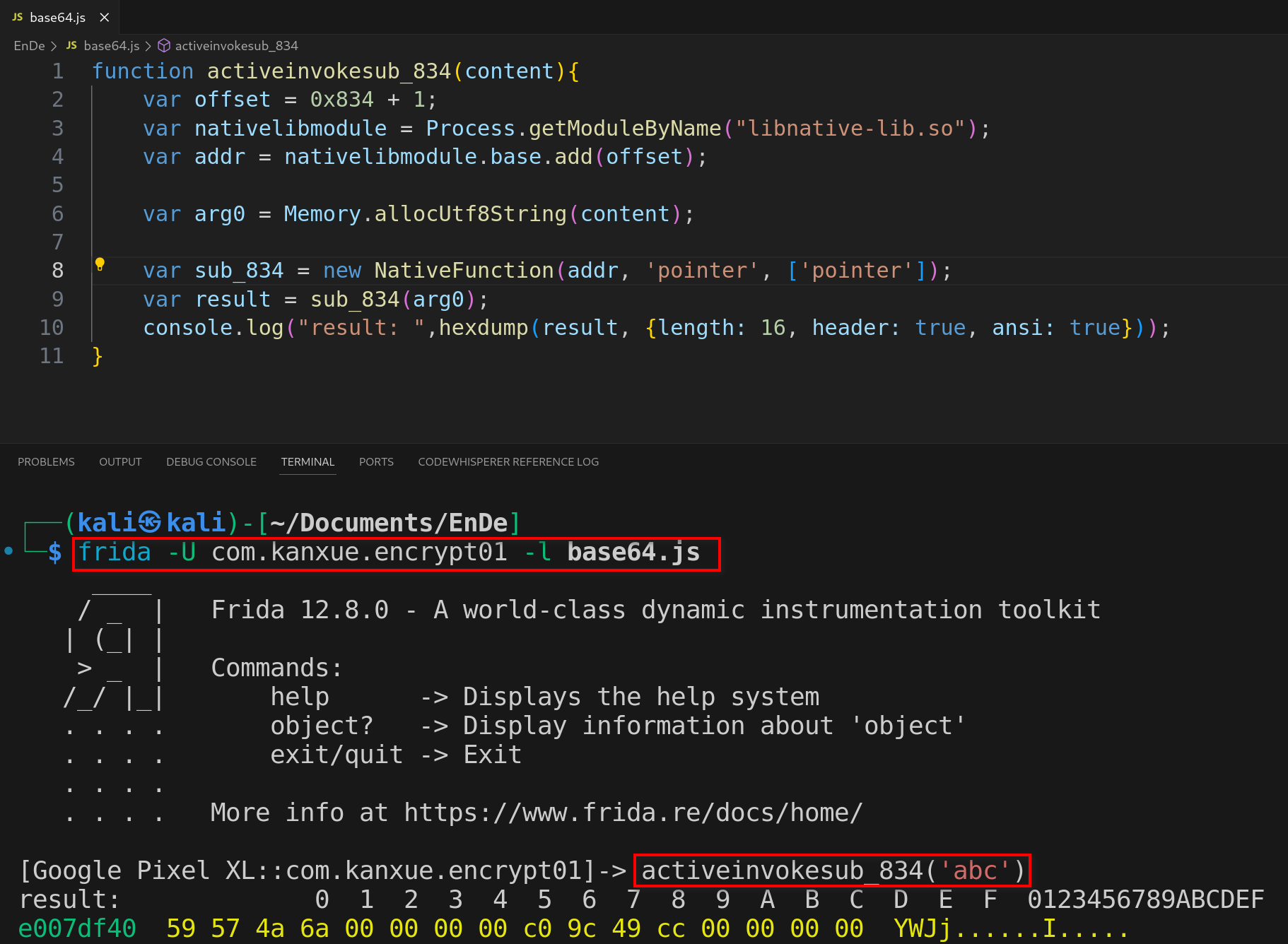Screen dimensions: 1288x944
Task: Click the 0x834 hex value on line 2
Action: [x=341, y=100]
